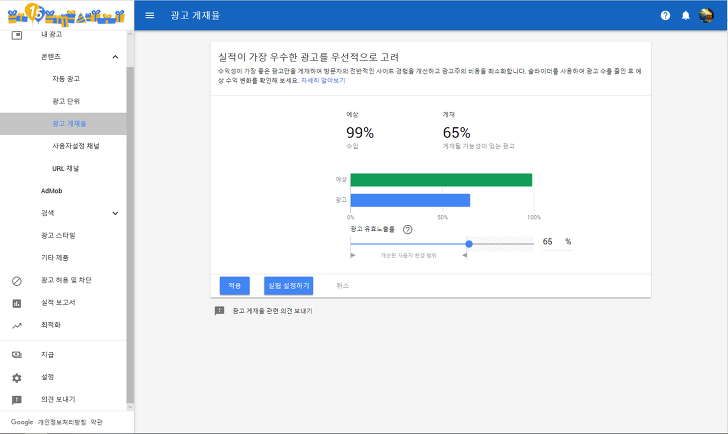Viewport: 728px width, 434px height.
Task: Click the ad fill rate slider handle
Action: point(469,244)
